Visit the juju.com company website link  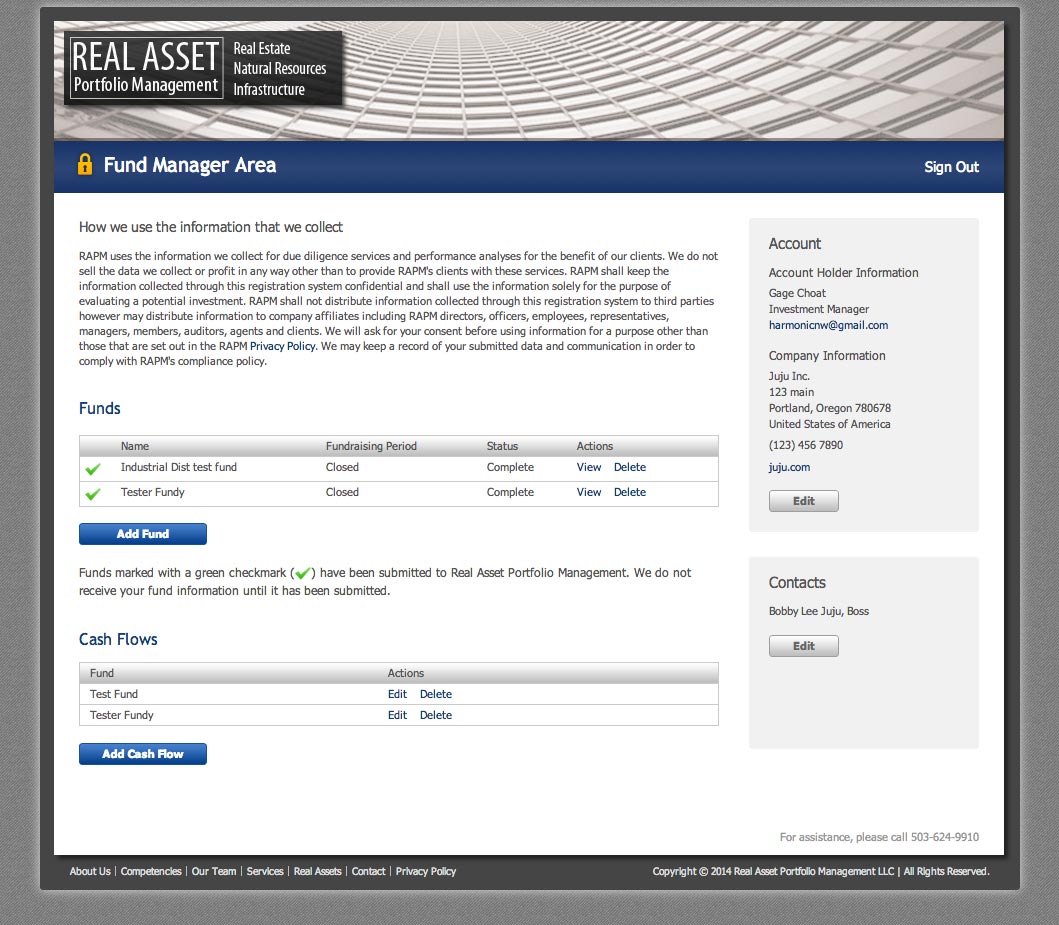coord(789,467)
